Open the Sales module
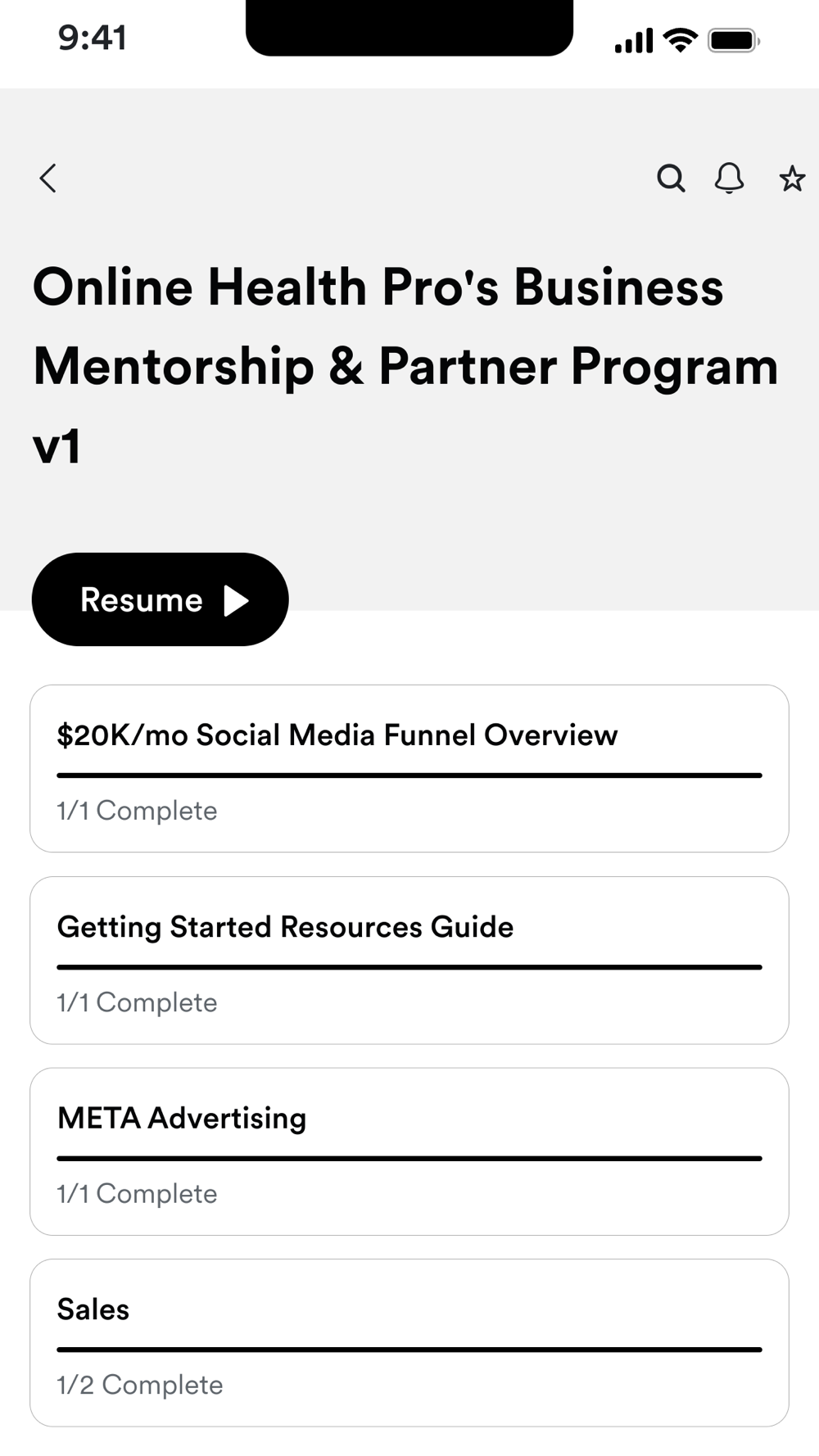The image size is (819, 1456). click(93, 1309)
